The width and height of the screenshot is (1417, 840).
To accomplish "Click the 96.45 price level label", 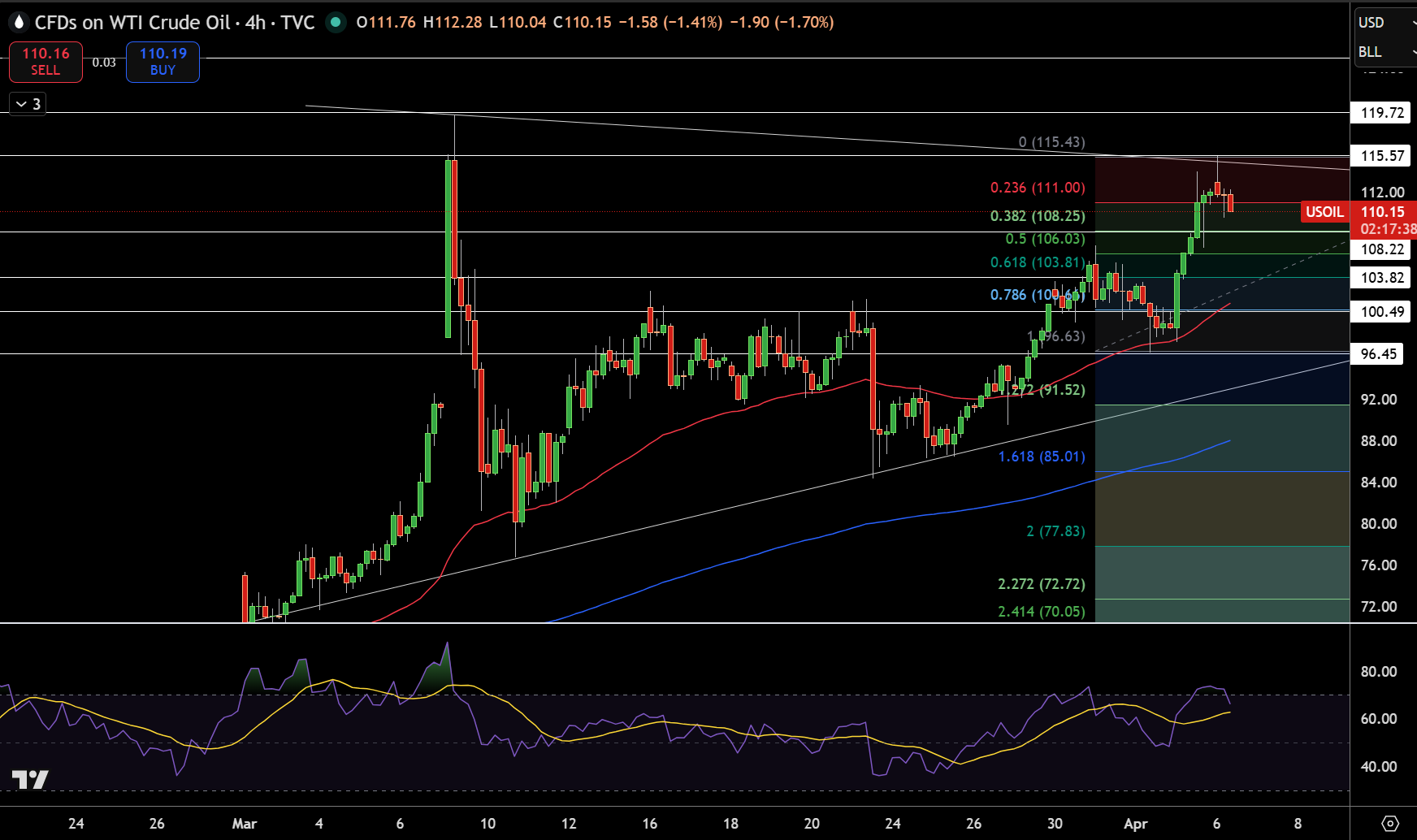I will click(x=1378, y=354).
